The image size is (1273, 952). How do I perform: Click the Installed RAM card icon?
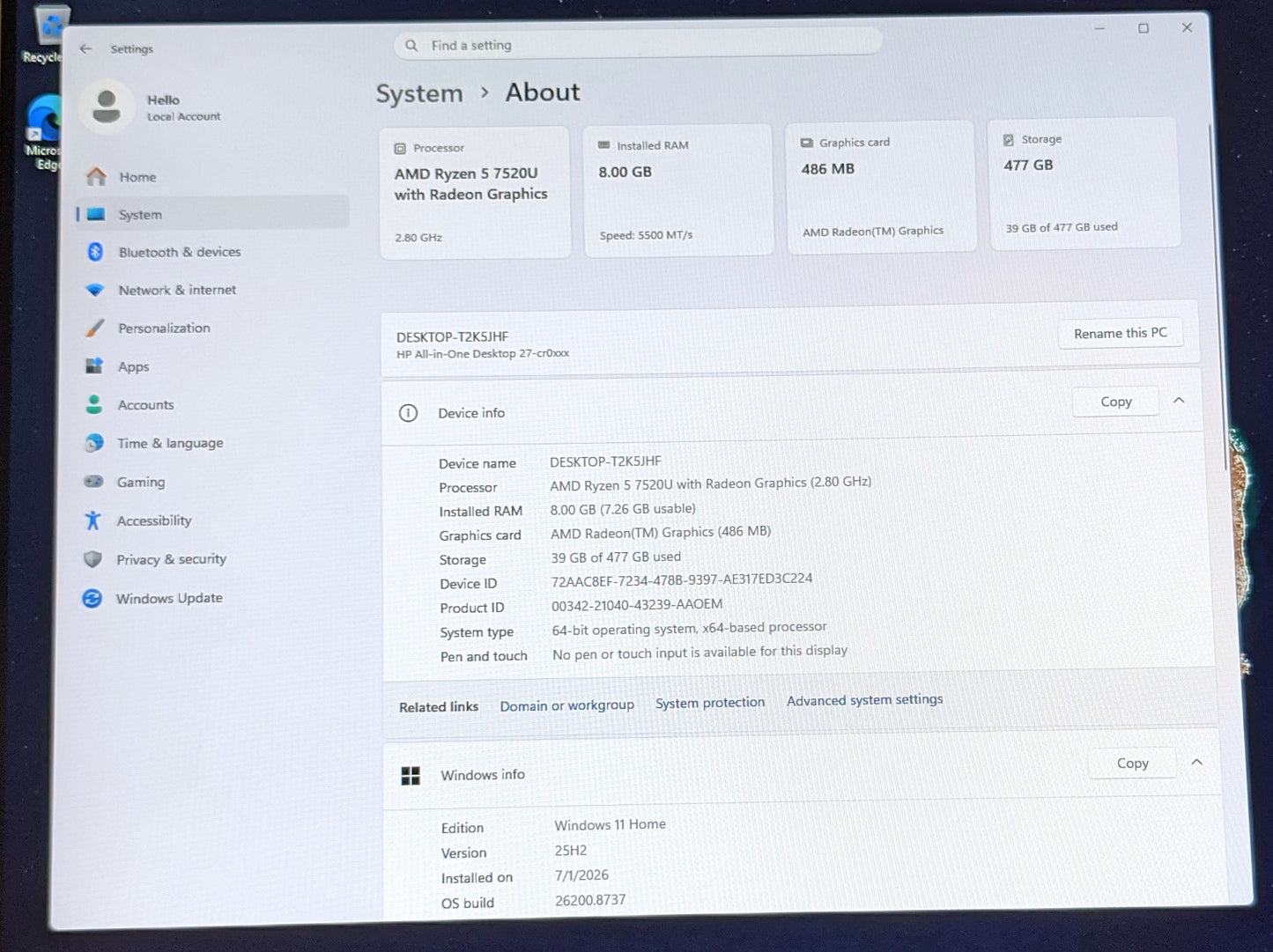pyautogui.click(x=603, y=145)
